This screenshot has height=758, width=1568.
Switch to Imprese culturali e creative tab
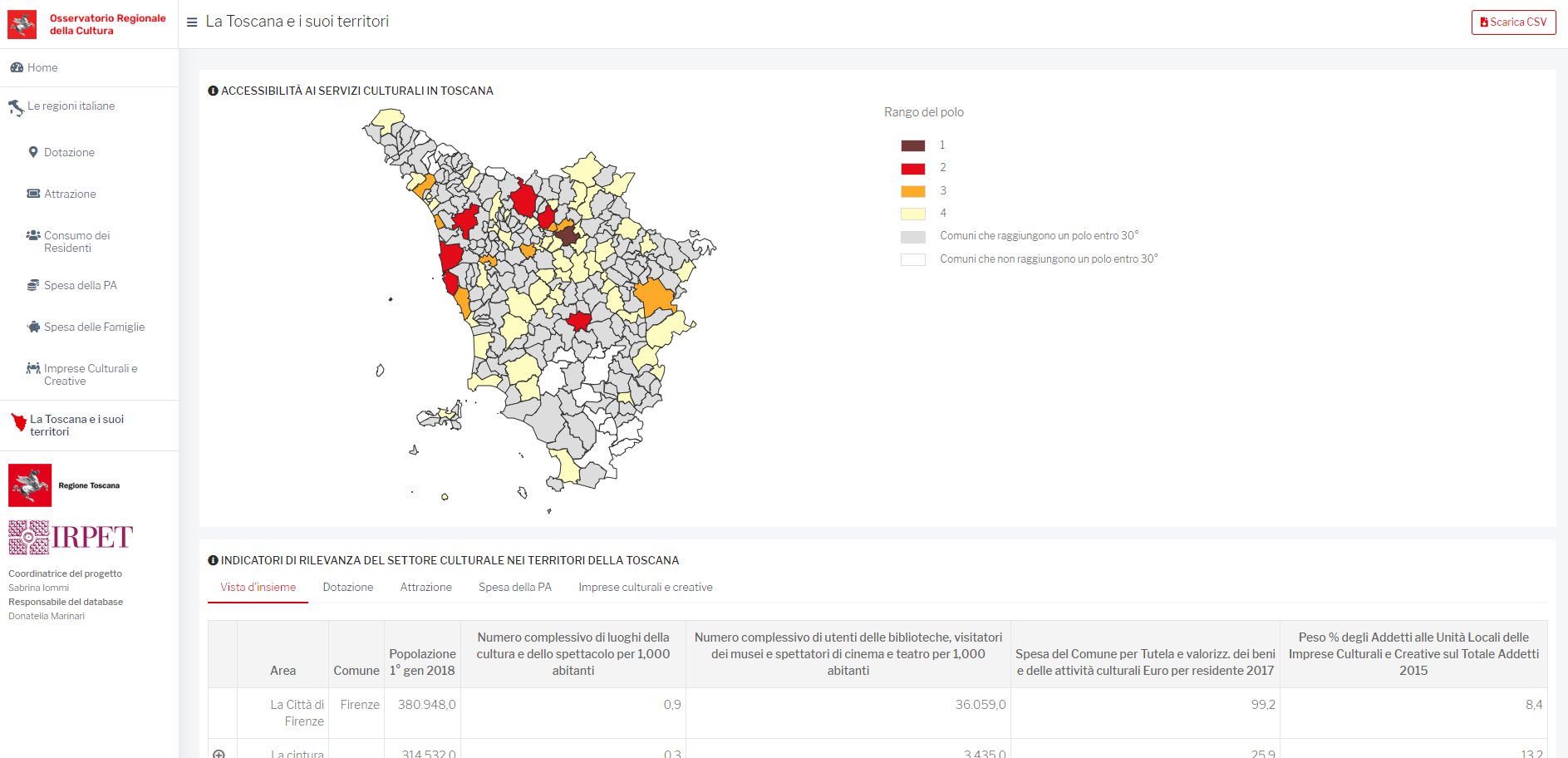pyautogui.click(x=645, y=587)
